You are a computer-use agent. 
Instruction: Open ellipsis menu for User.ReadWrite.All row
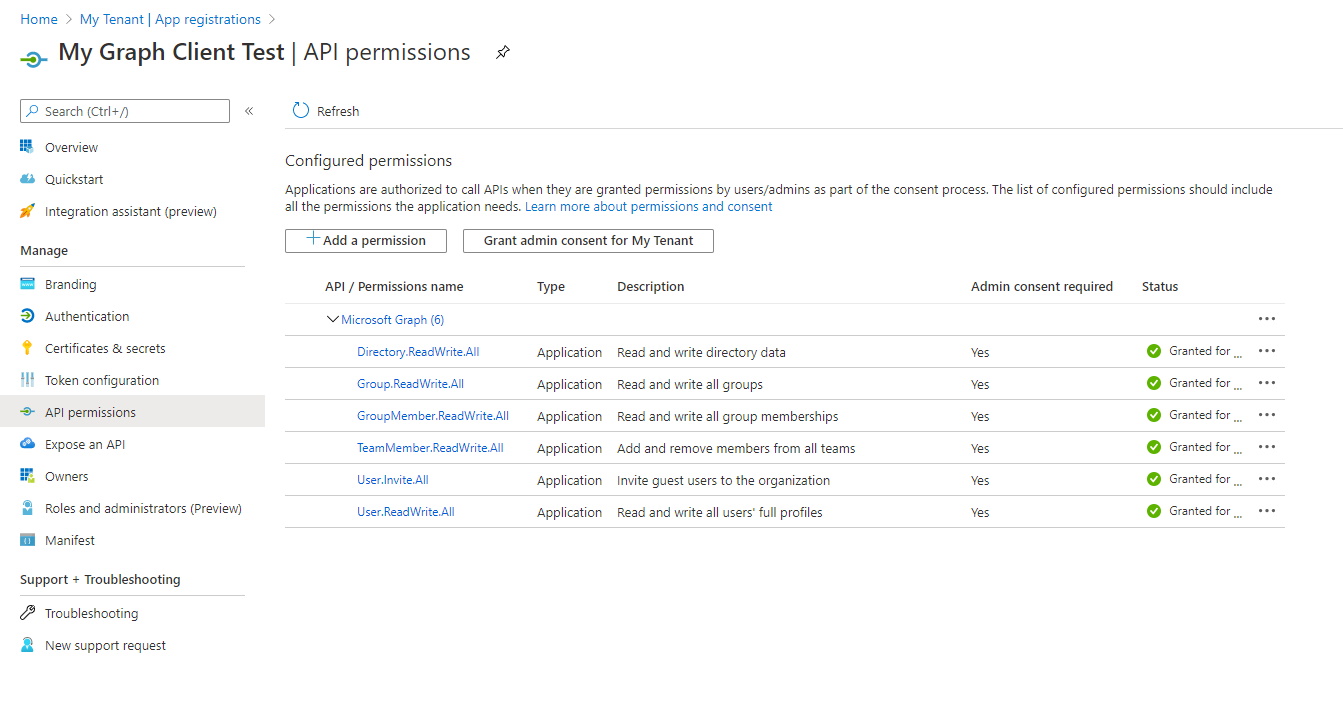(1267, 511)
